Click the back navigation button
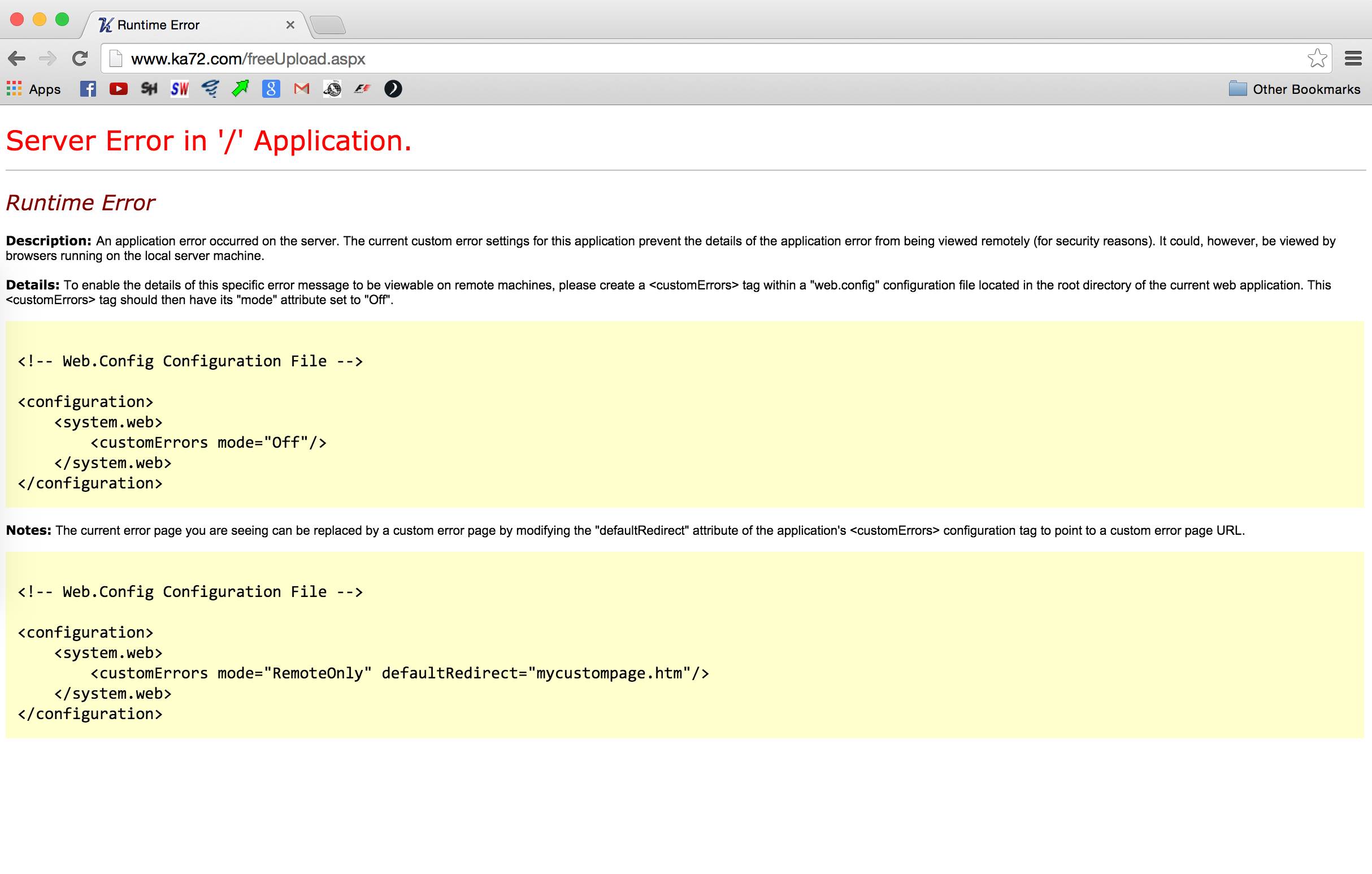The height and width of the screenshot is (874, 1372). tap(17, 58)
